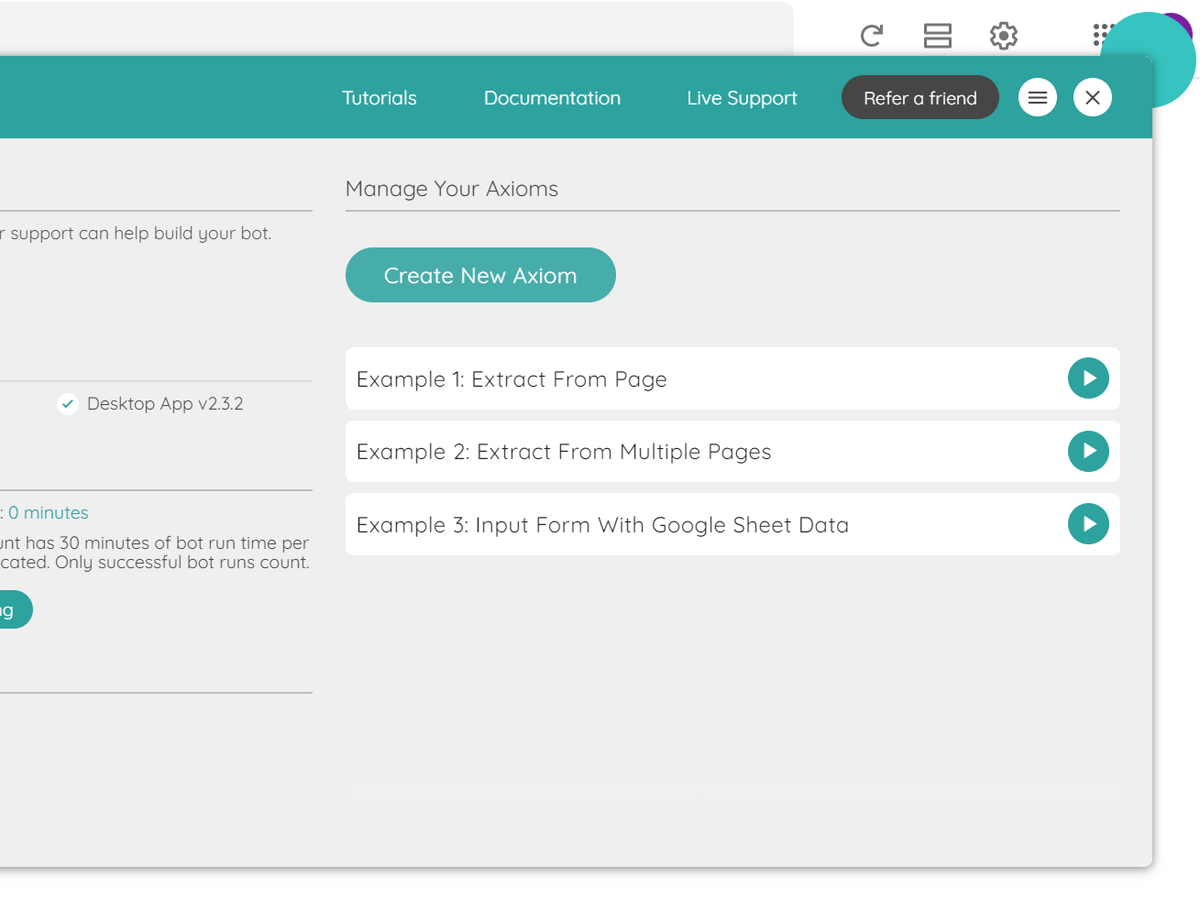The height and width of the screenshot is (899, 1200).
Task: Click the reload icon at top
Action: pos(872,36)
